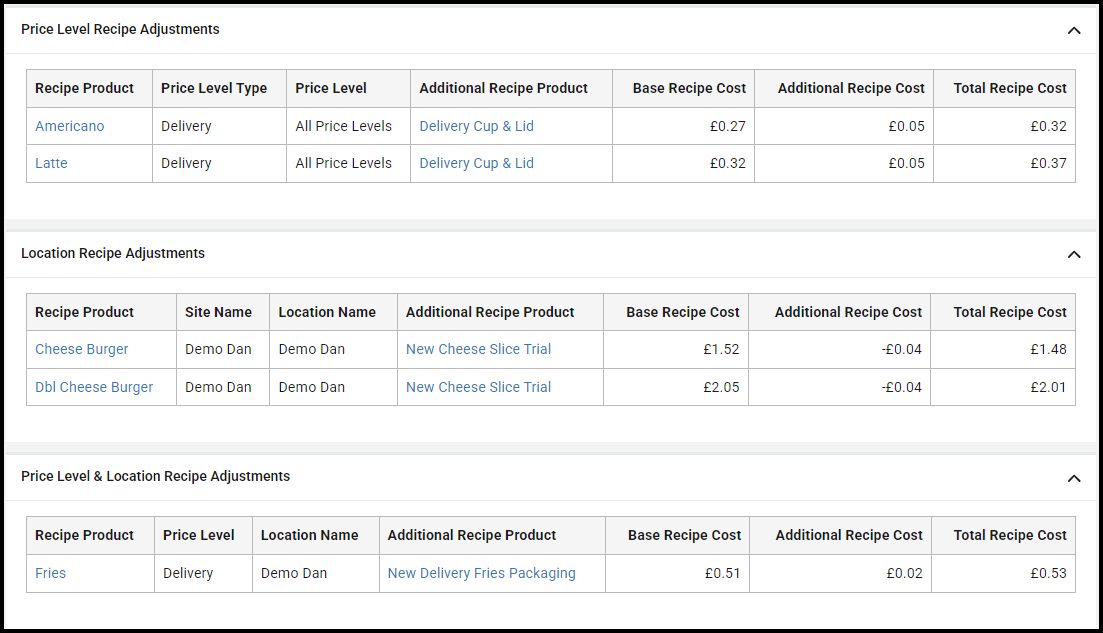Select the £0.37 total cost cell
Viewport: 1103px width, 633px height.
[x=1048, y=163]
